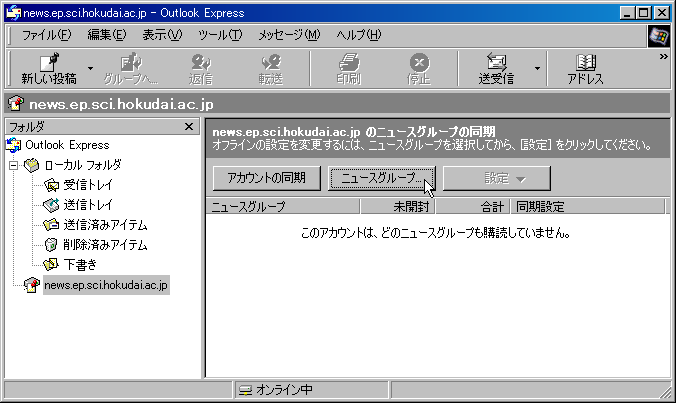Open the ツール(T) menu

point(220,34)
